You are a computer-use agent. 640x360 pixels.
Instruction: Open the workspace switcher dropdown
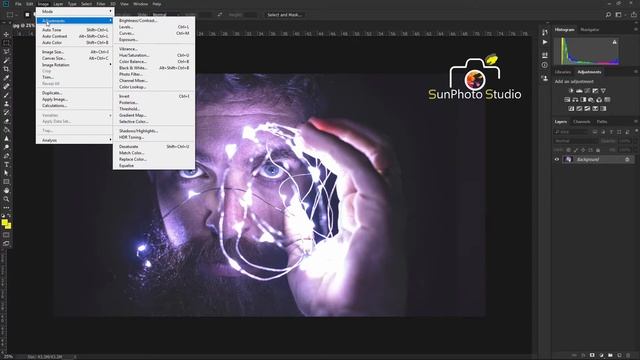pyautogui.click(x=620, y=15)
